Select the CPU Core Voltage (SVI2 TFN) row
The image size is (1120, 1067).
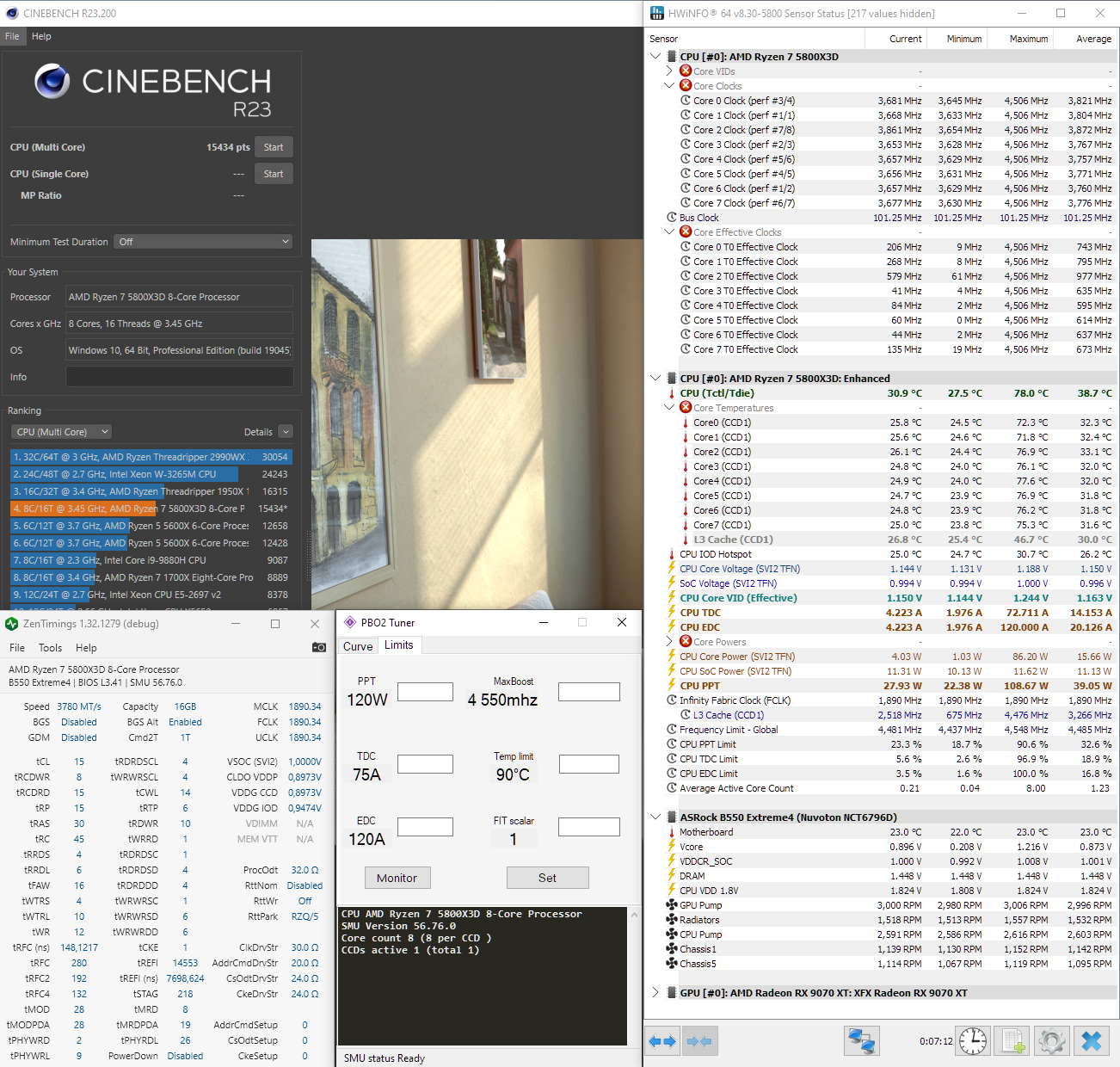[890, 569]
